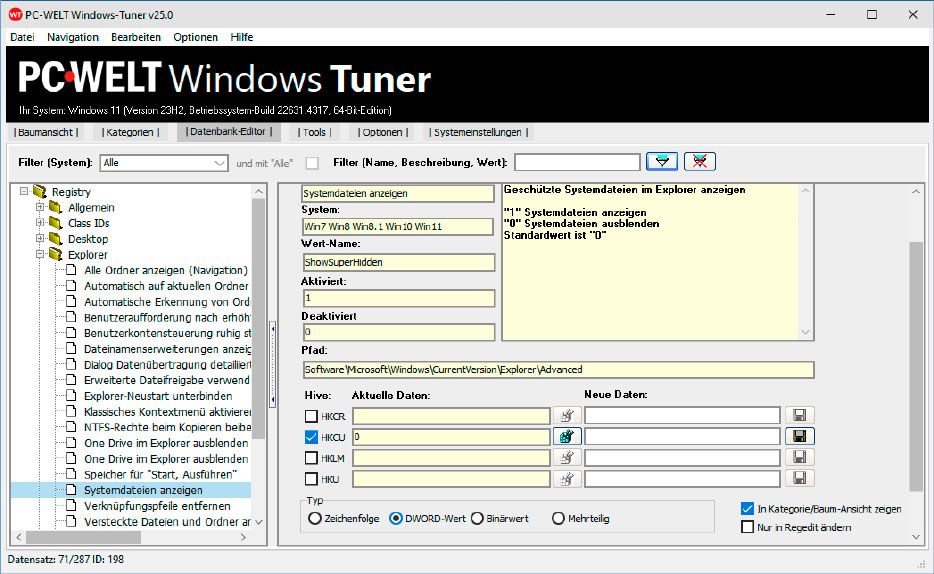Click the tree panel horizontal scrollbar thumb
Screen dimensions: 934x574
tap(83, 537)
